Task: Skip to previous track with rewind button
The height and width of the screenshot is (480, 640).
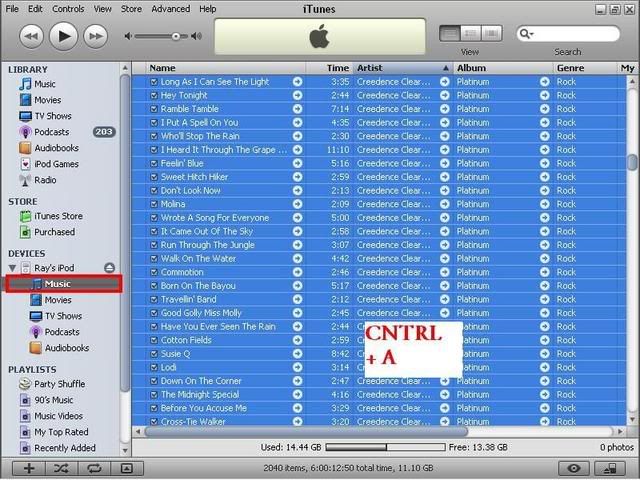Action: pos(31,36)
